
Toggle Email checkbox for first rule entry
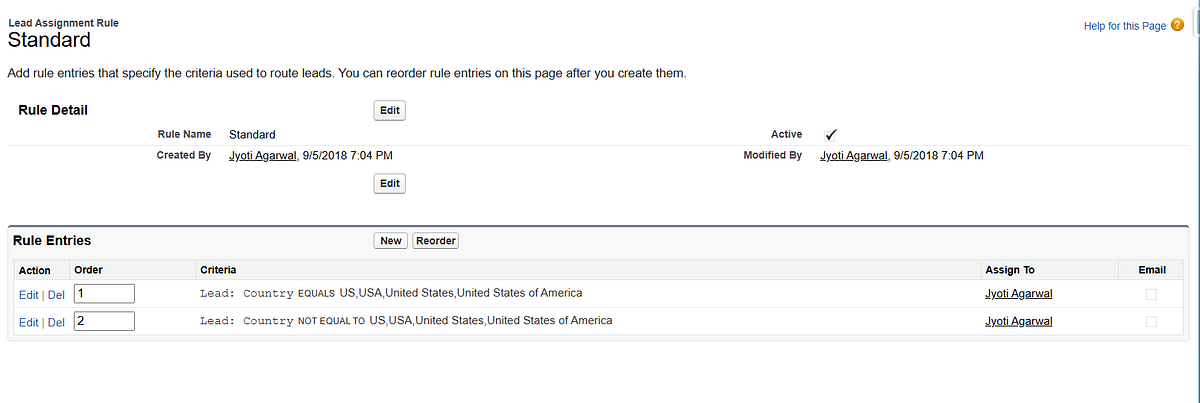1151,294
